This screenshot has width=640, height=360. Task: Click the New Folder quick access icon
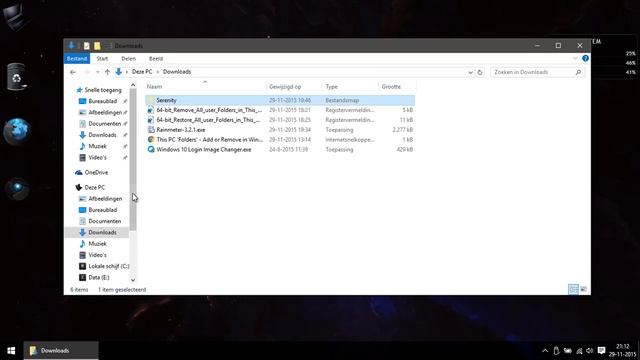(x=97, y=46)
